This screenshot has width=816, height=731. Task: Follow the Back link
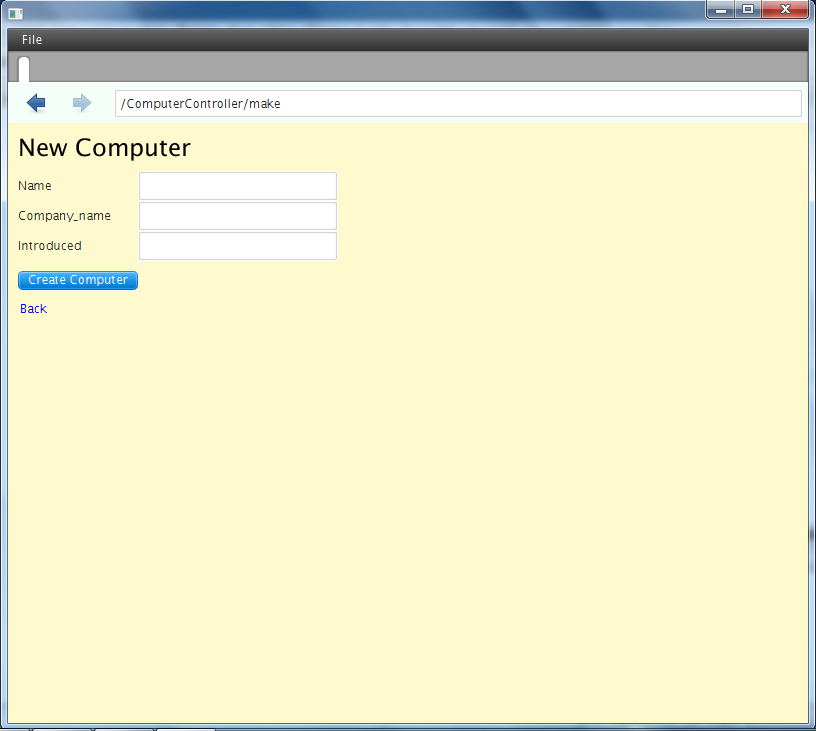33,309
